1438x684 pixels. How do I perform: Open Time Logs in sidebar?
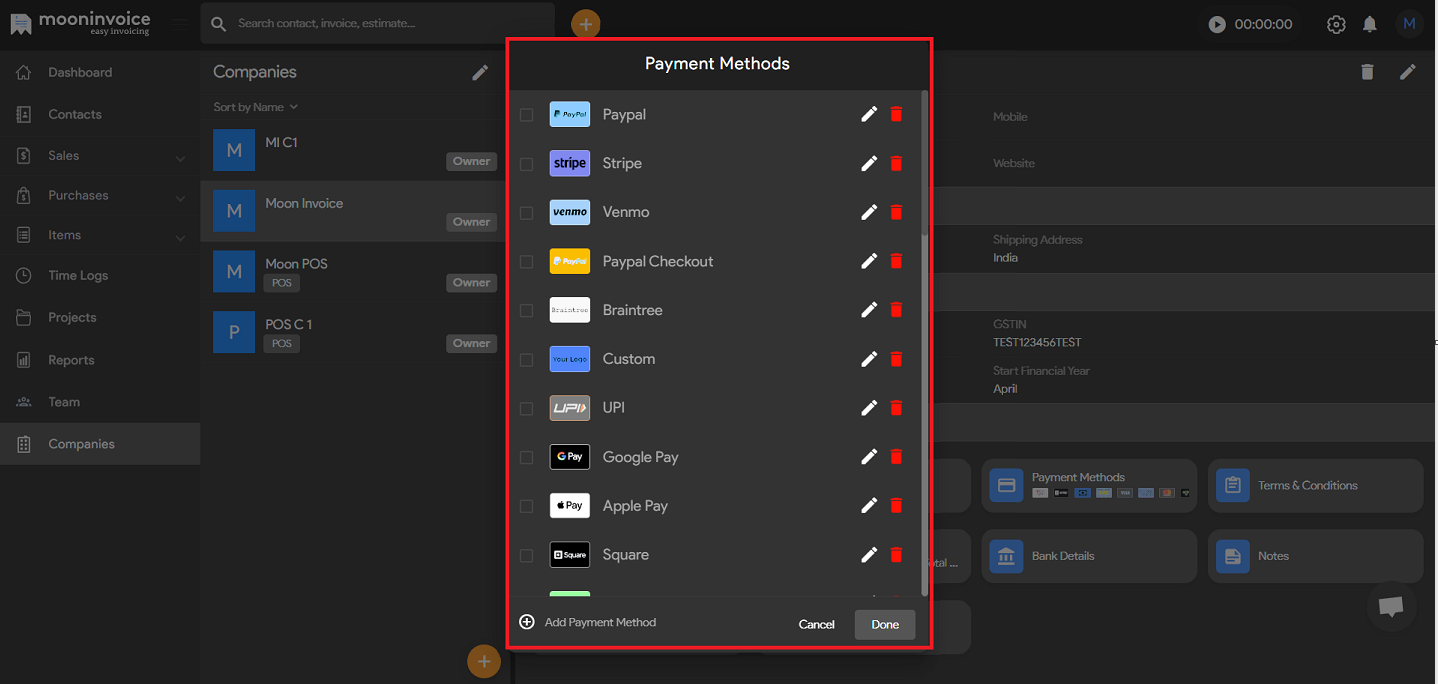(x=100, y=275)
